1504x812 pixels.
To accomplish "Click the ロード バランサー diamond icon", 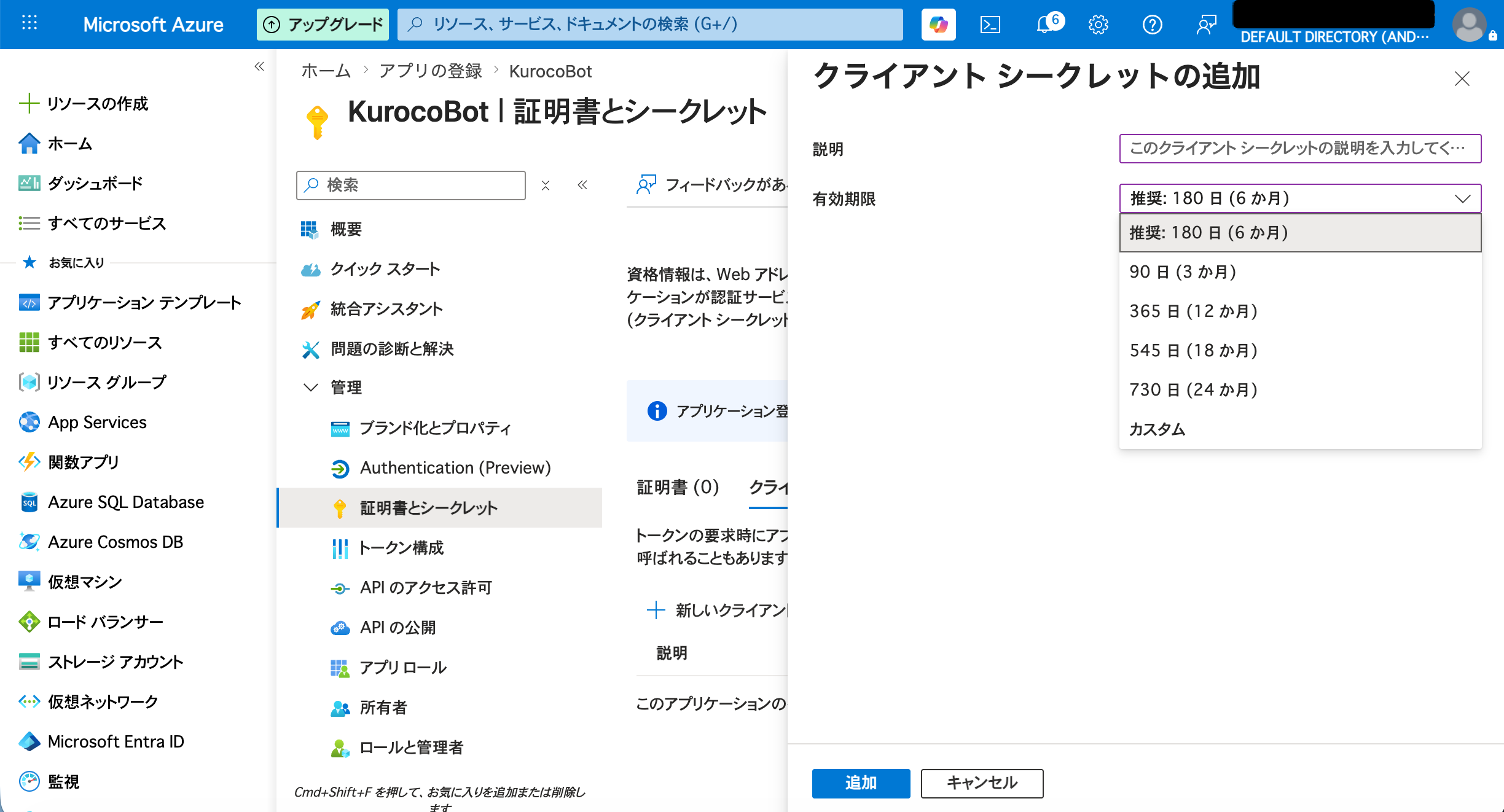I will (29, 622).
